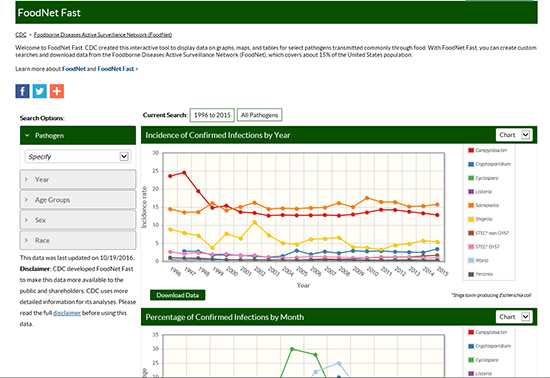Toggle Cyclospora in the monthly percentage legend
This screenshot has width=550, height=378.
(483, 360)
